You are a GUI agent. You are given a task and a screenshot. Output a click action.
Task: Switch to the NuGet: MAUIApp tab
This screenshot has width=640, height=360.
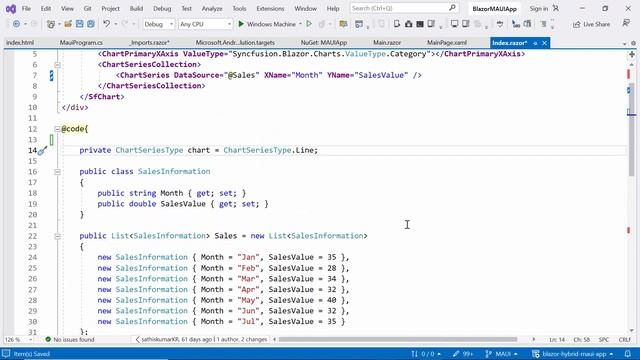pos(324,42)
